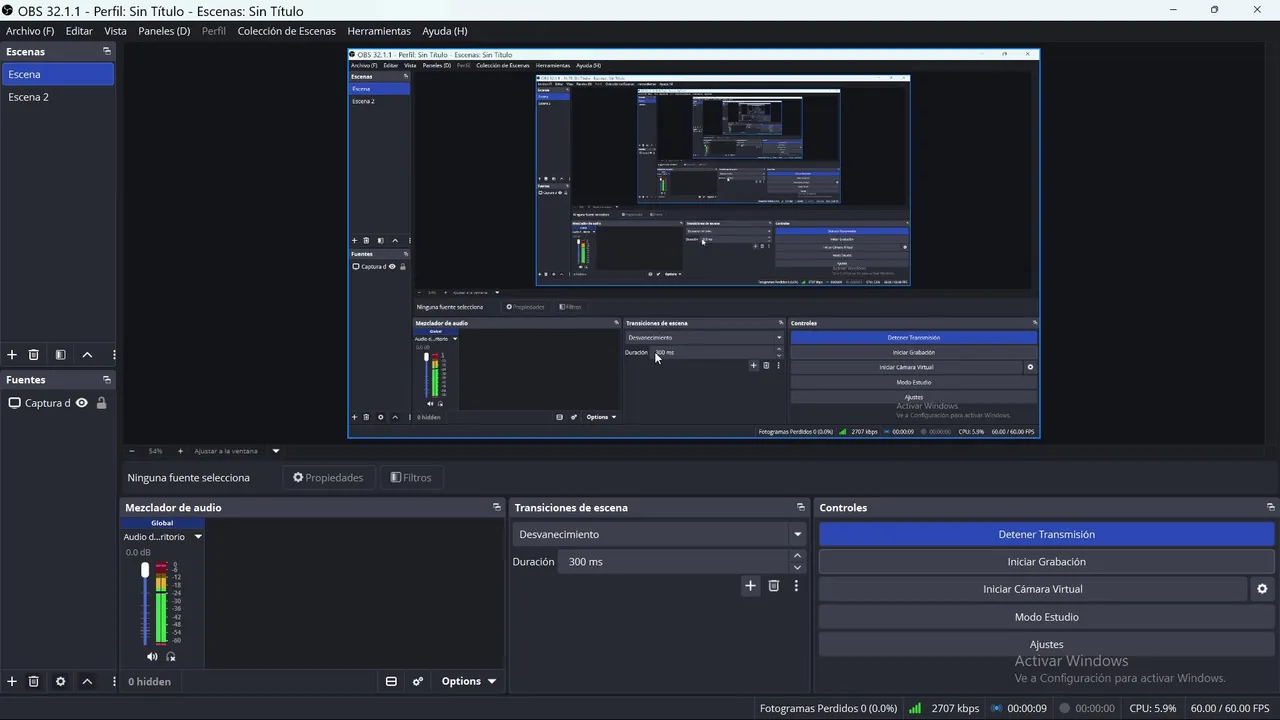Select the Captura d source row
This screenshot has width=1280, height=720.
(57, 403)
